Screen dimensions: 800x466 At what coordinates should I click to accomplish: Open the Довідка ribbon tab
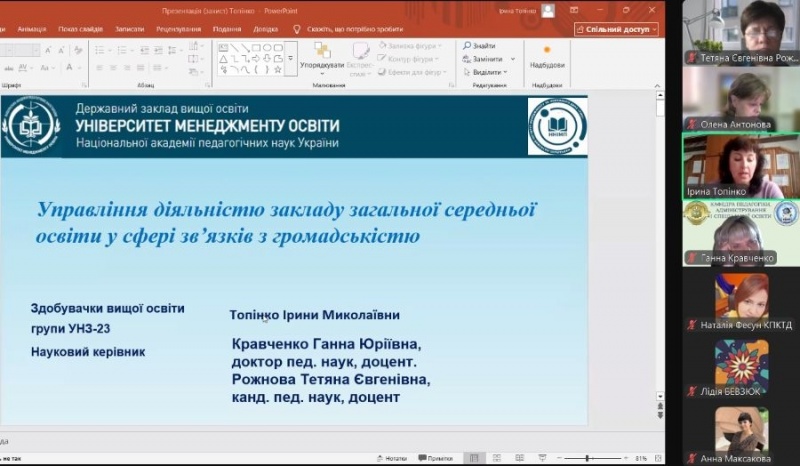[x=266, y=29]
